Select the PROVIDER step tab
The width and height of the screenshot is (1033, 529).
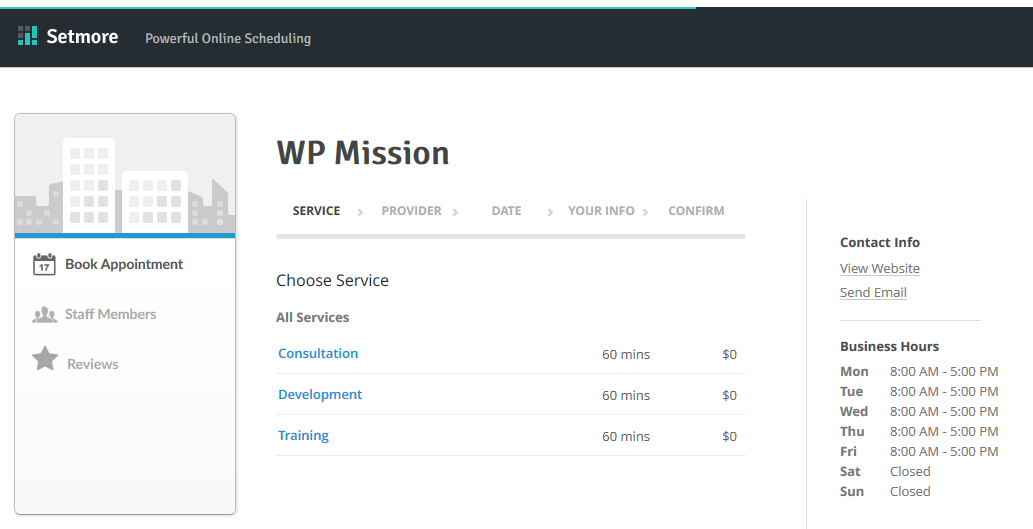[x=411, y=211]
